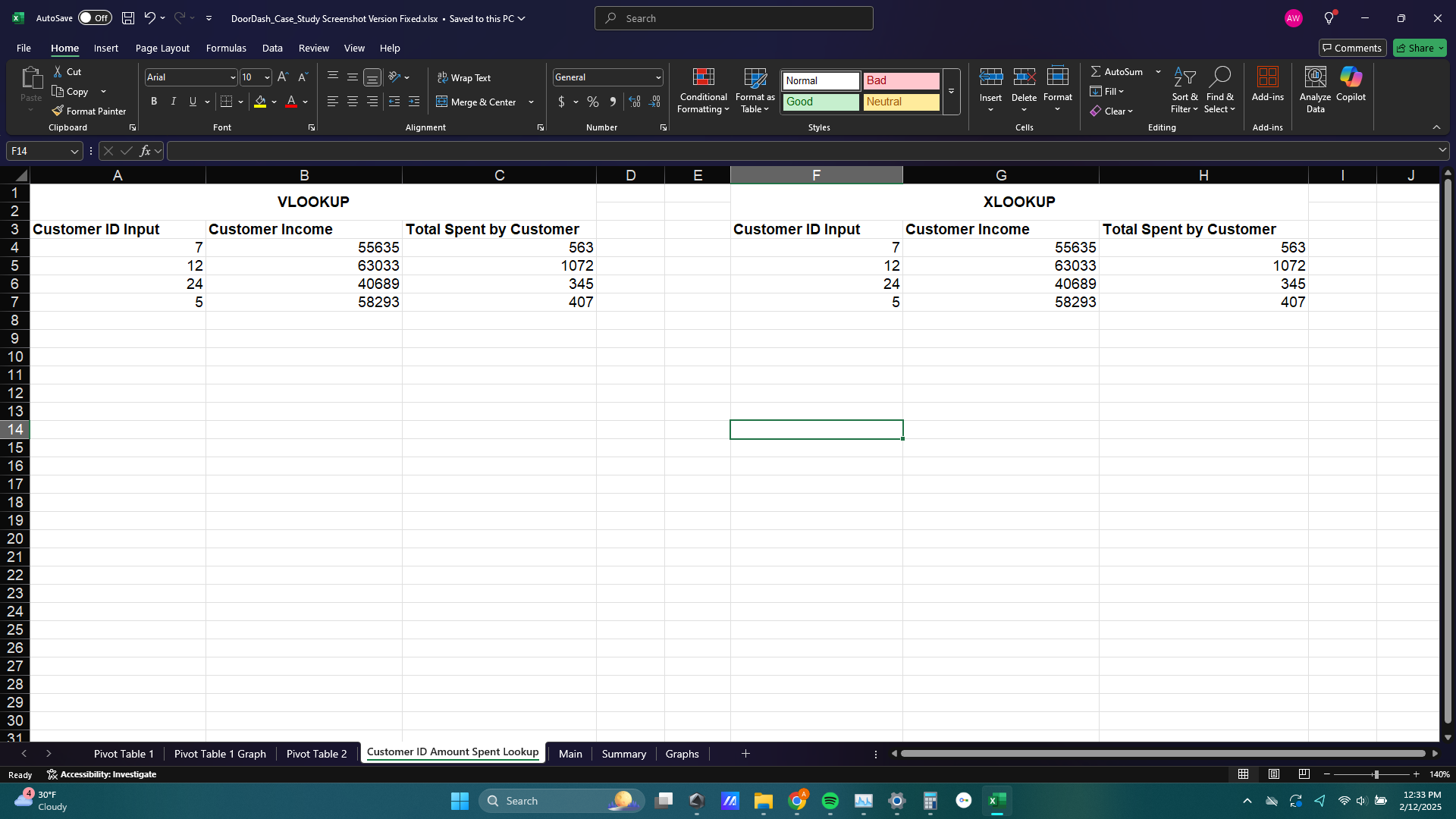
Task: Launch Copilot from the ribbon
Action: (x=1351, y=77)
